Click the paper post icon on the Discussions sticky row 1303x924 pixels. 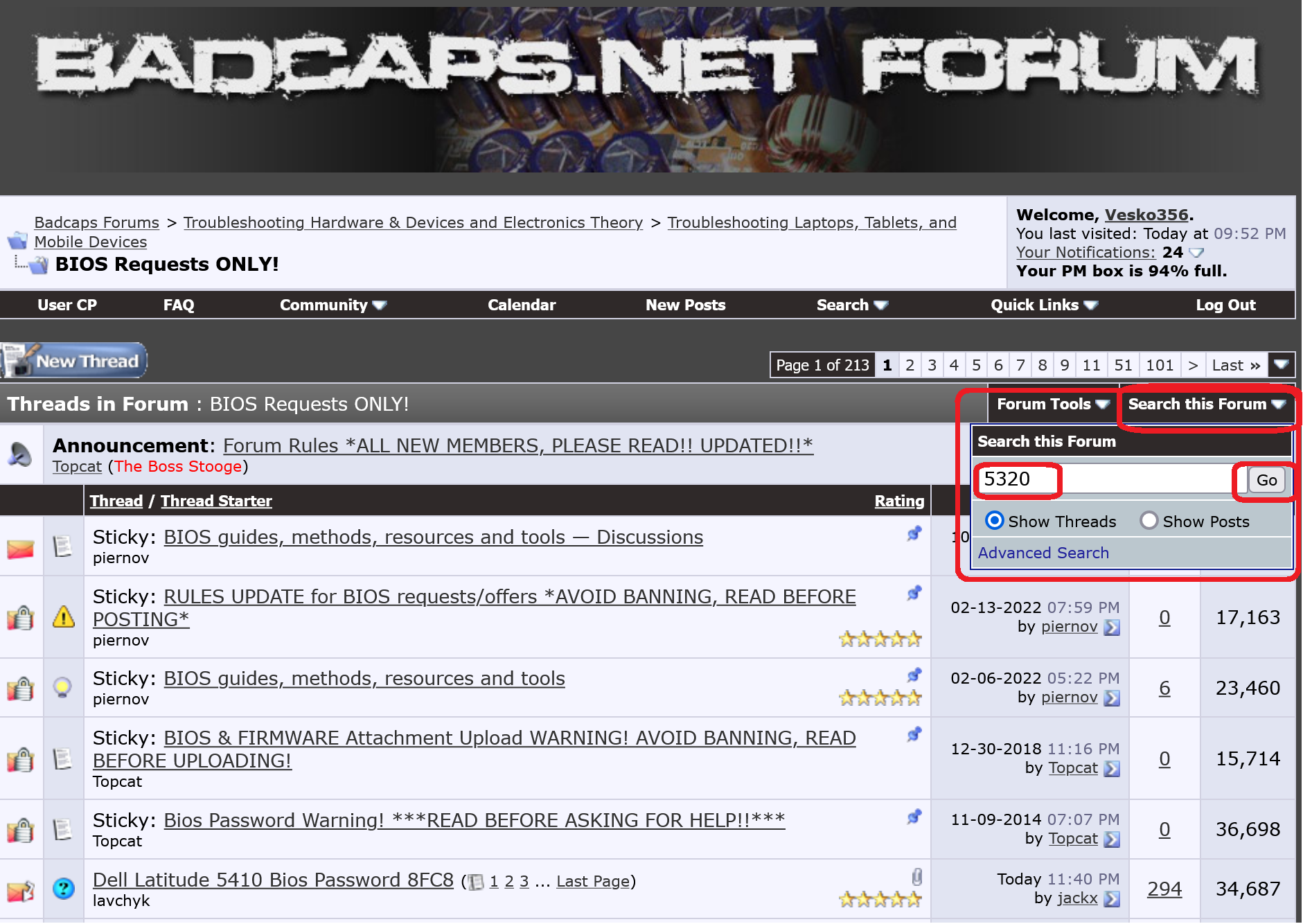pyautogui.click(x=62, y=547)
